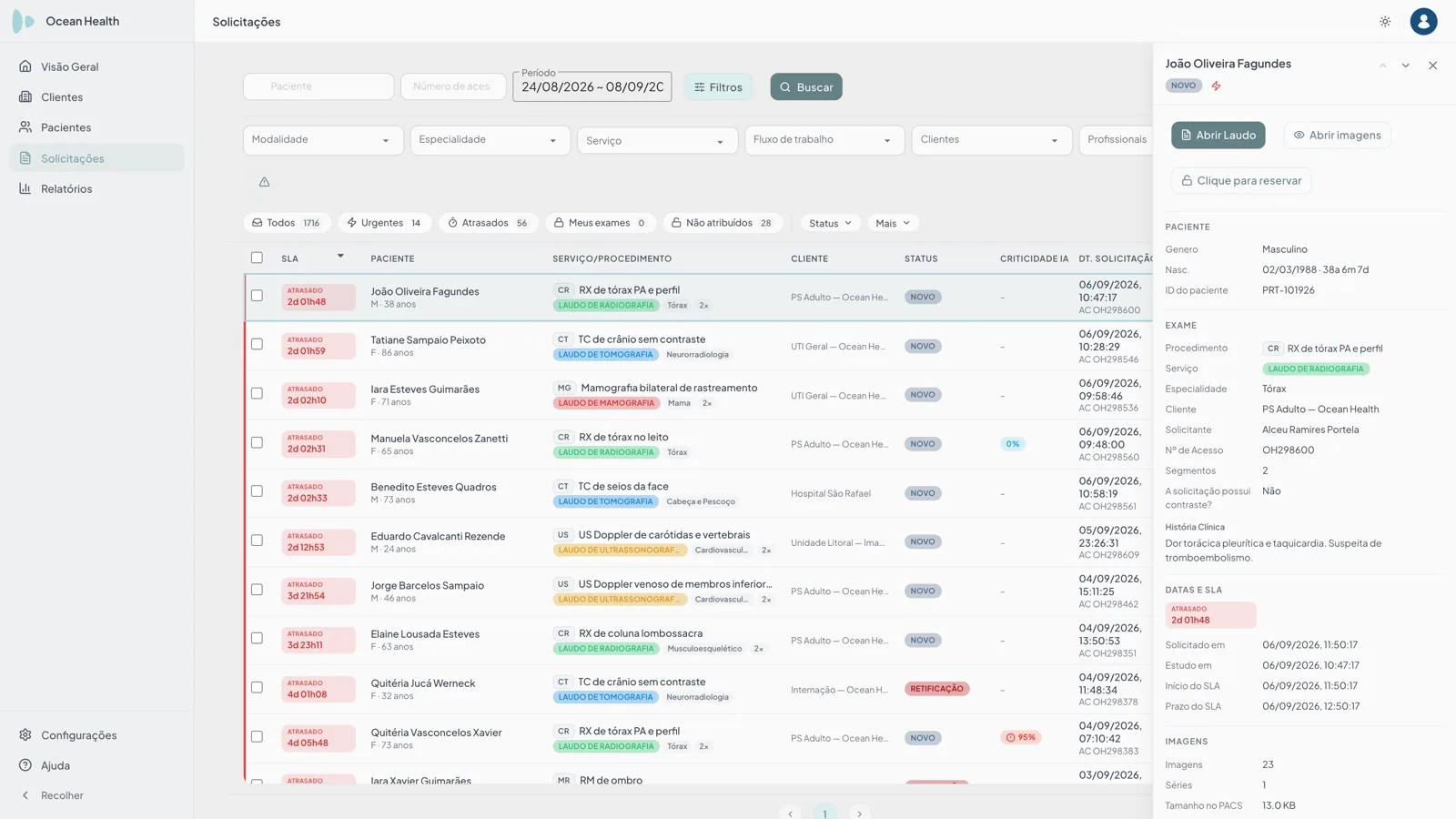Check the Manuela Vasconcelos Zanetti row checkbox
1456x819 pixels.
(257, 443)
